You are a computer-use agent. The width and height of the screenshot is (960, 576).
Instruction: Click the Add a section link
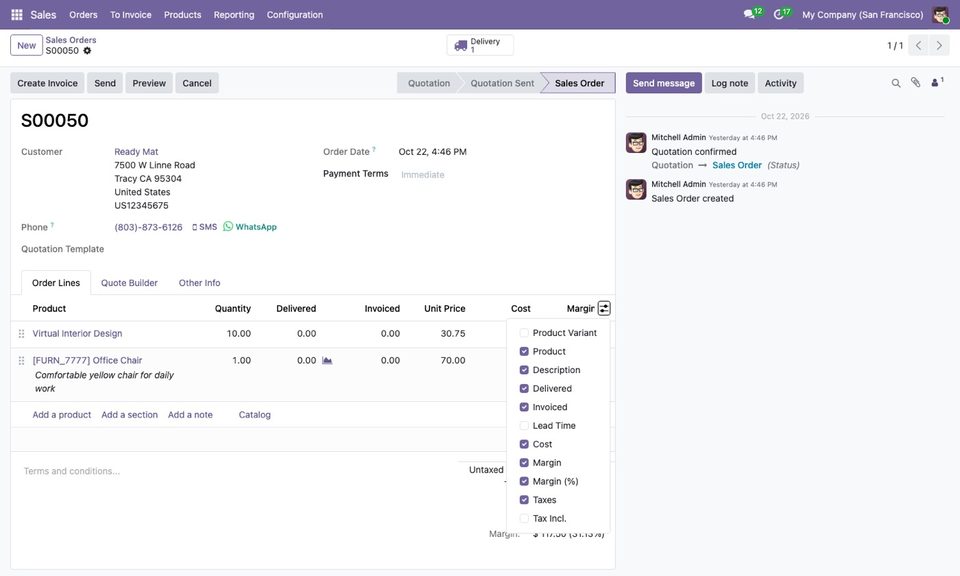click(x=130, y=415)
